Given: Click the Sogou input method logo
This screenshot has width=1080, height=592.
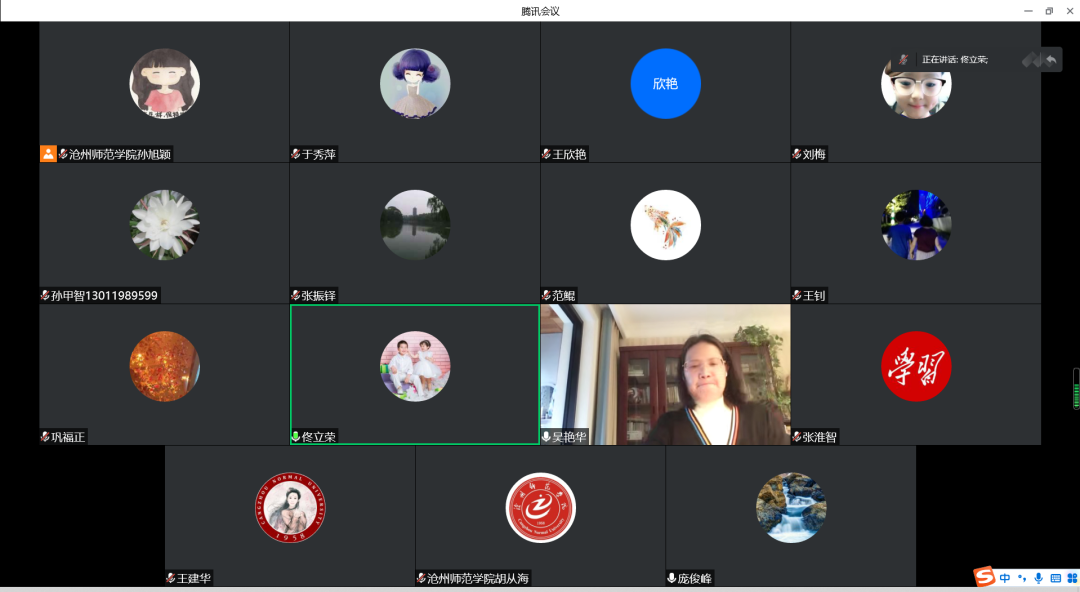Looking at the screenshot, I should [985, 577].
